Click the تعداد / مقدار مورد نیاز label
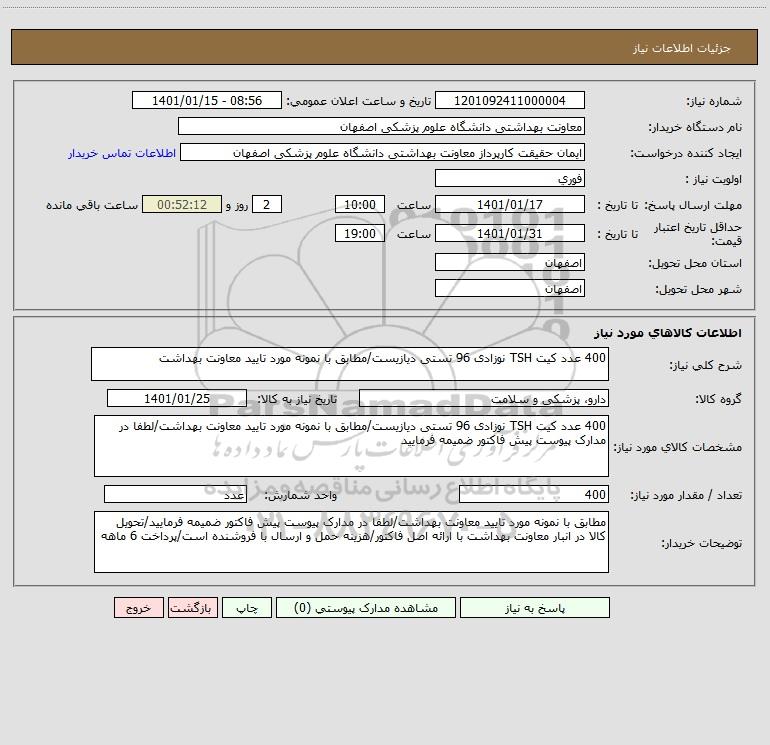This screenshot has height=745, width=770. click(686, 496)
